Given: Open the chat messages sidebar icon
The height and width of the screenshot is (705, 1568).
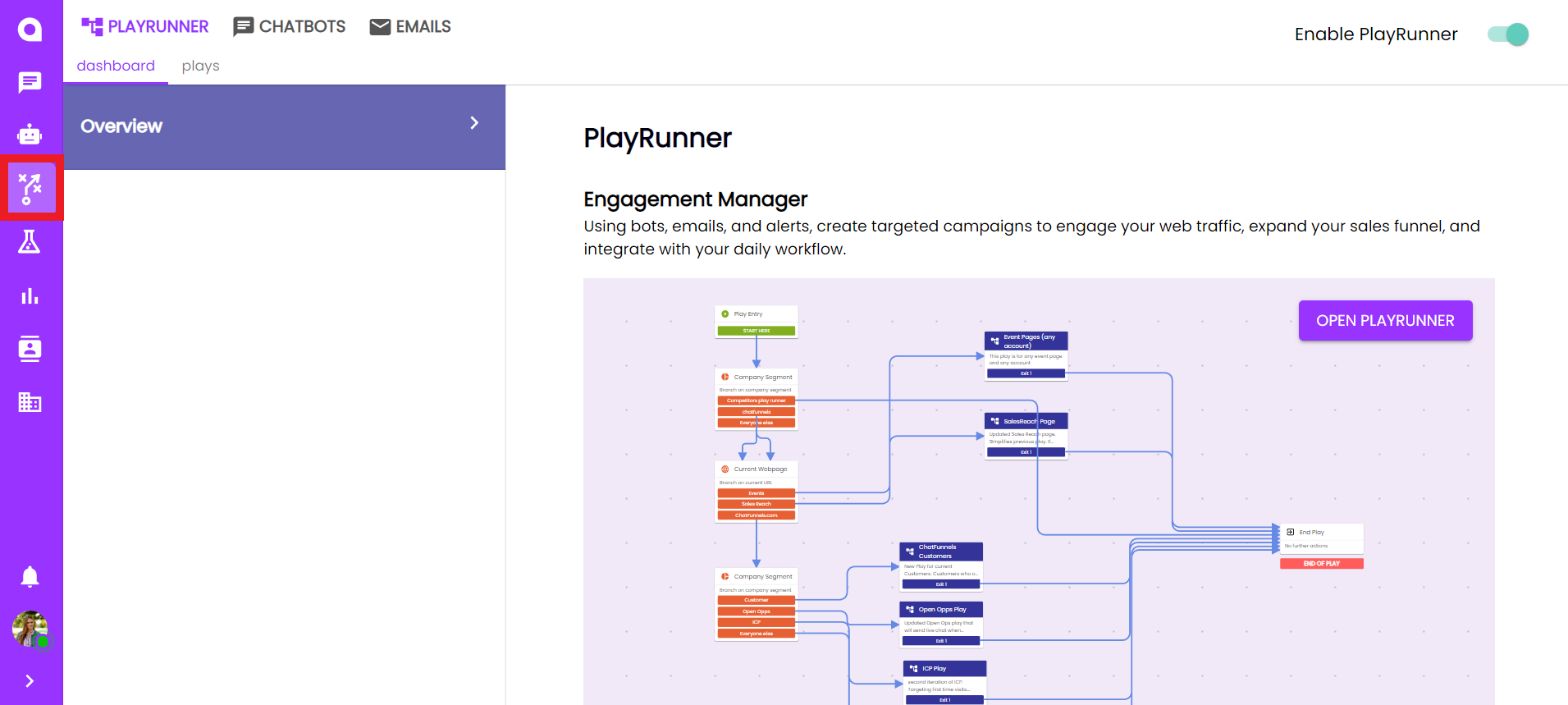Looking at the screenshot, I should click(30, 82).
